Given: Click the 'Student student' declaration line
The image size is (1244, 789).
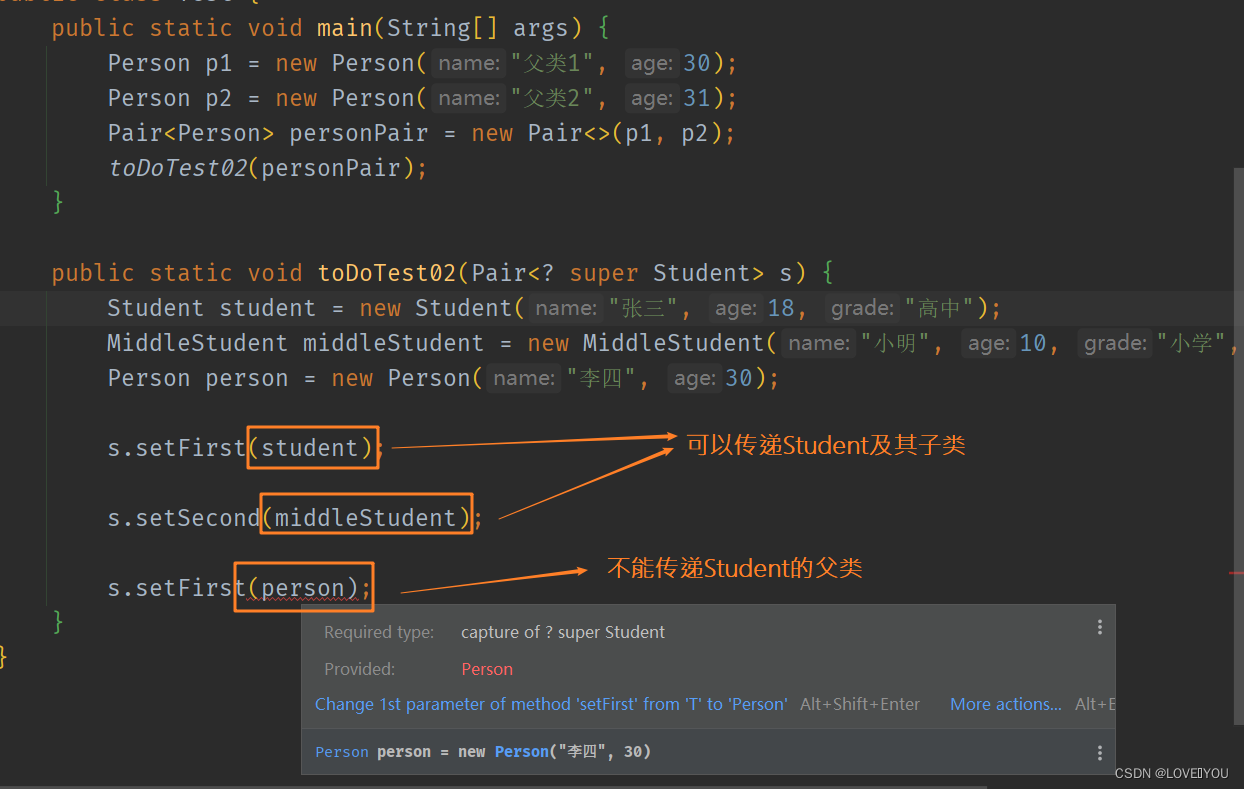Looking at the screenshot, I should click(554, 308).
